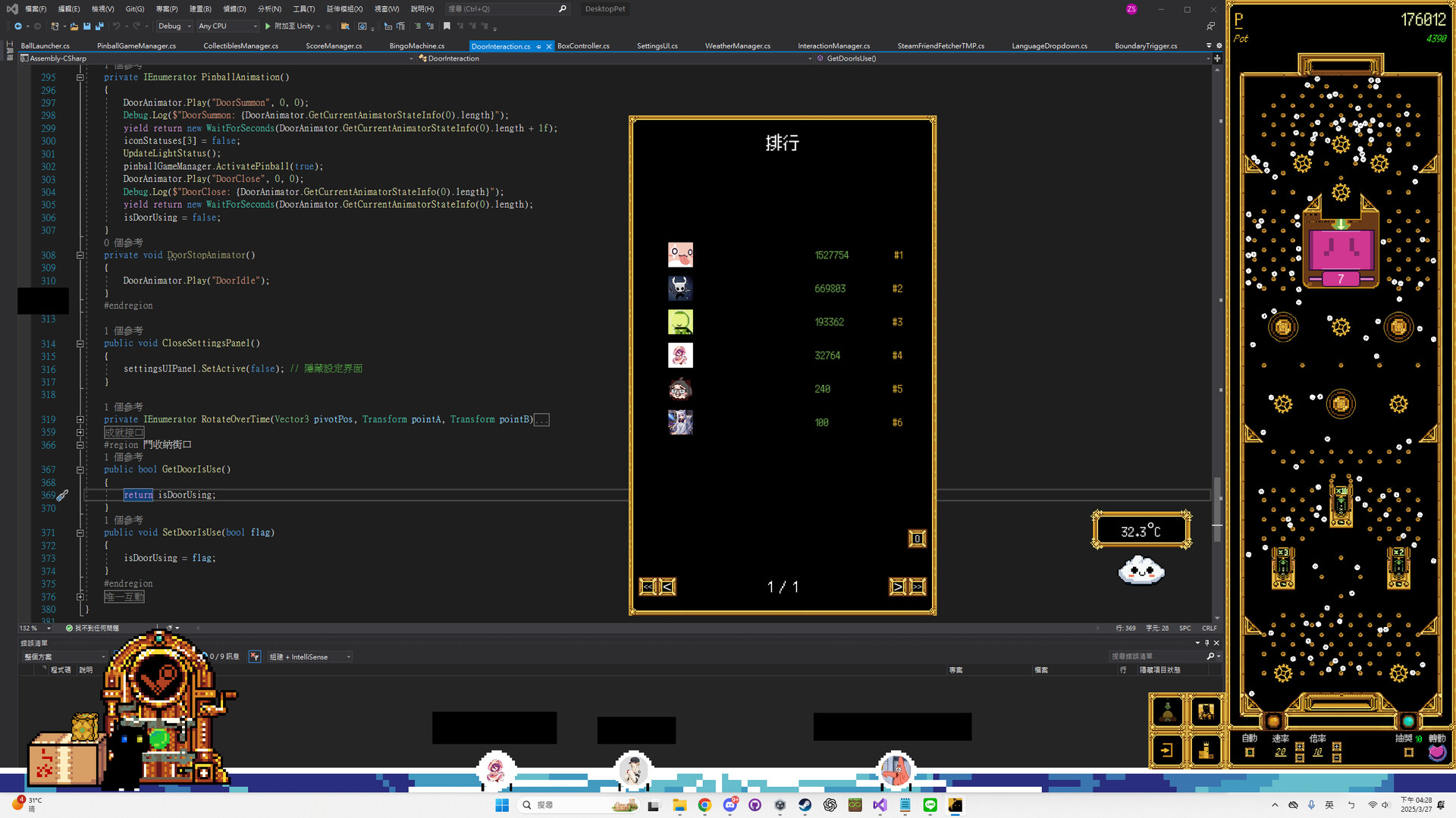Click the exit arrow icon in game panel

(x=1167, y=751)
